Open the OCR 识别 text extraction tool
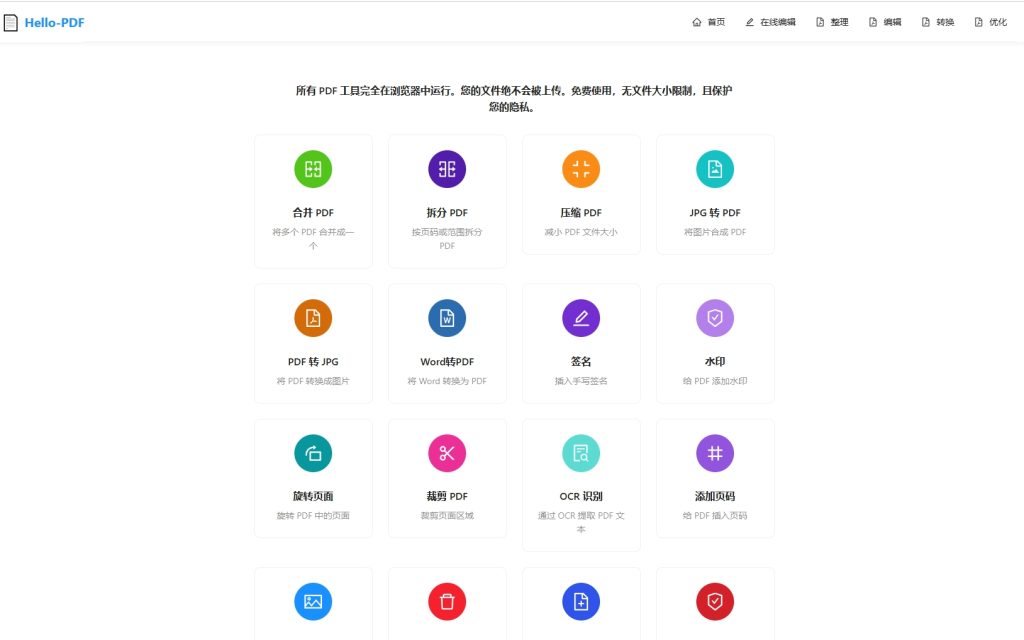The image size is (1024, 640). pyautogui.click(x=581, y=475)
